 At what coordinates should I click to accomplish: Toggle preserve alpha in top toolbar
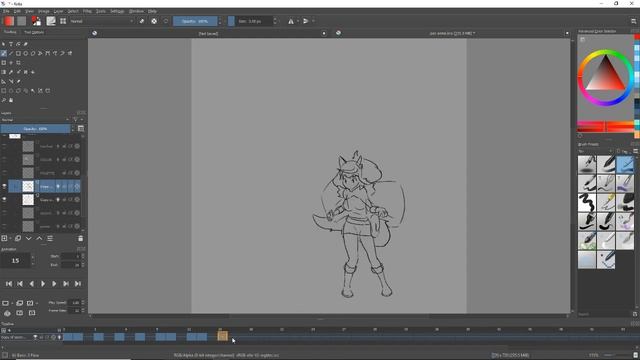154,21
